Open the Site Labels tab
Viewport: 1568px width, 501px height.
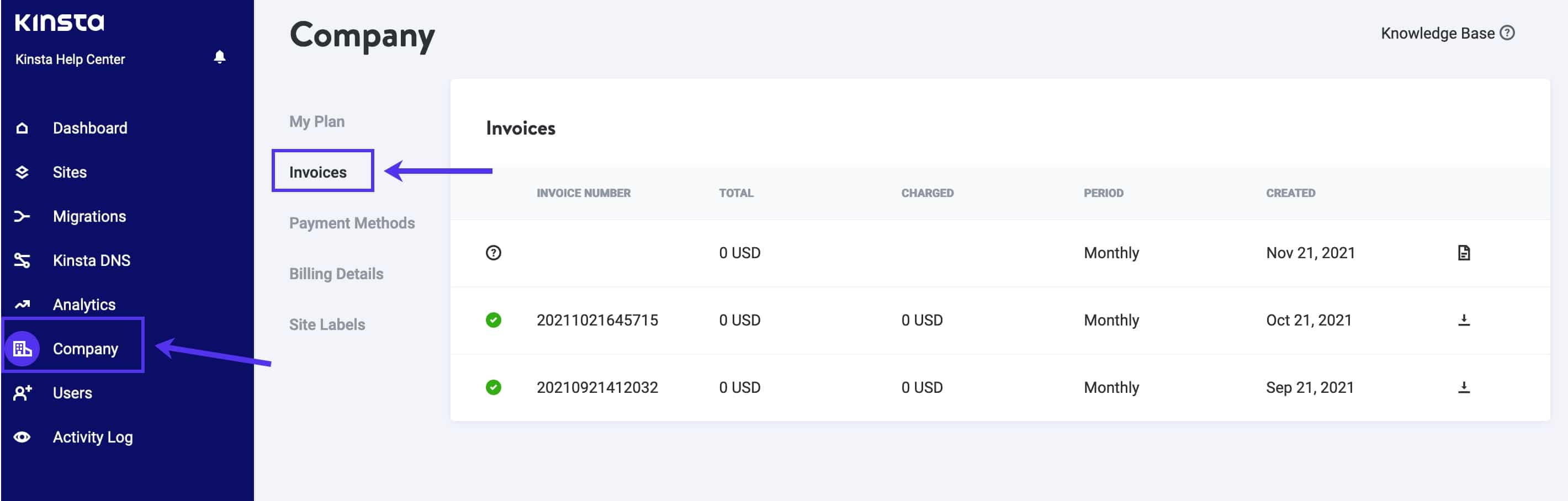click(327, 324)
